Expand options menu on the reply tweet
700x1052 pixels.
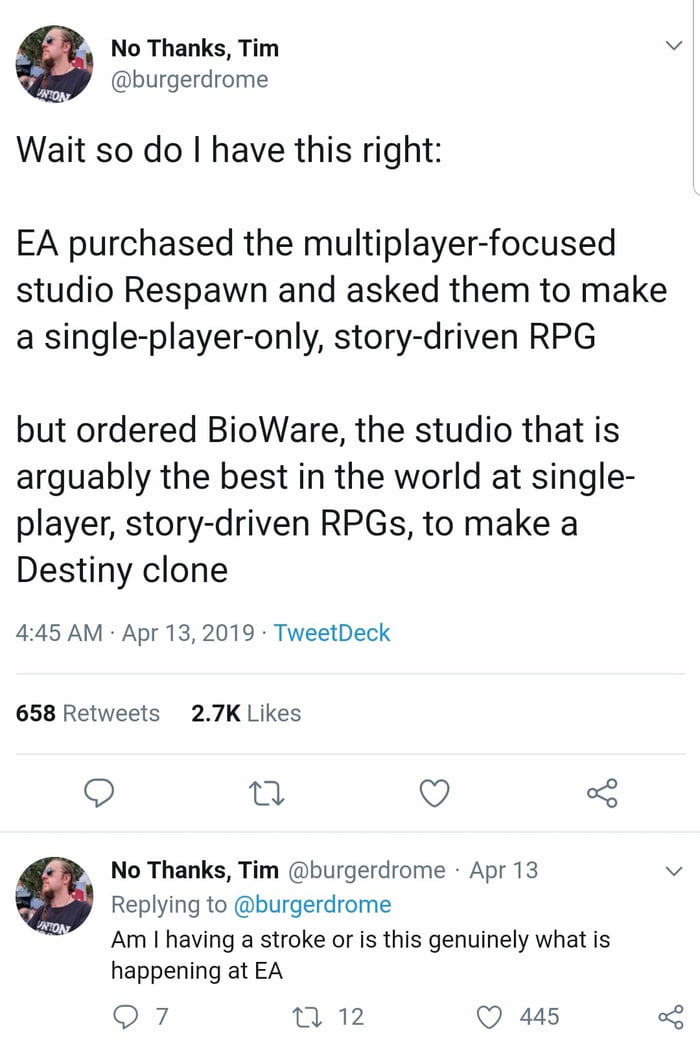tap(672, 870)
